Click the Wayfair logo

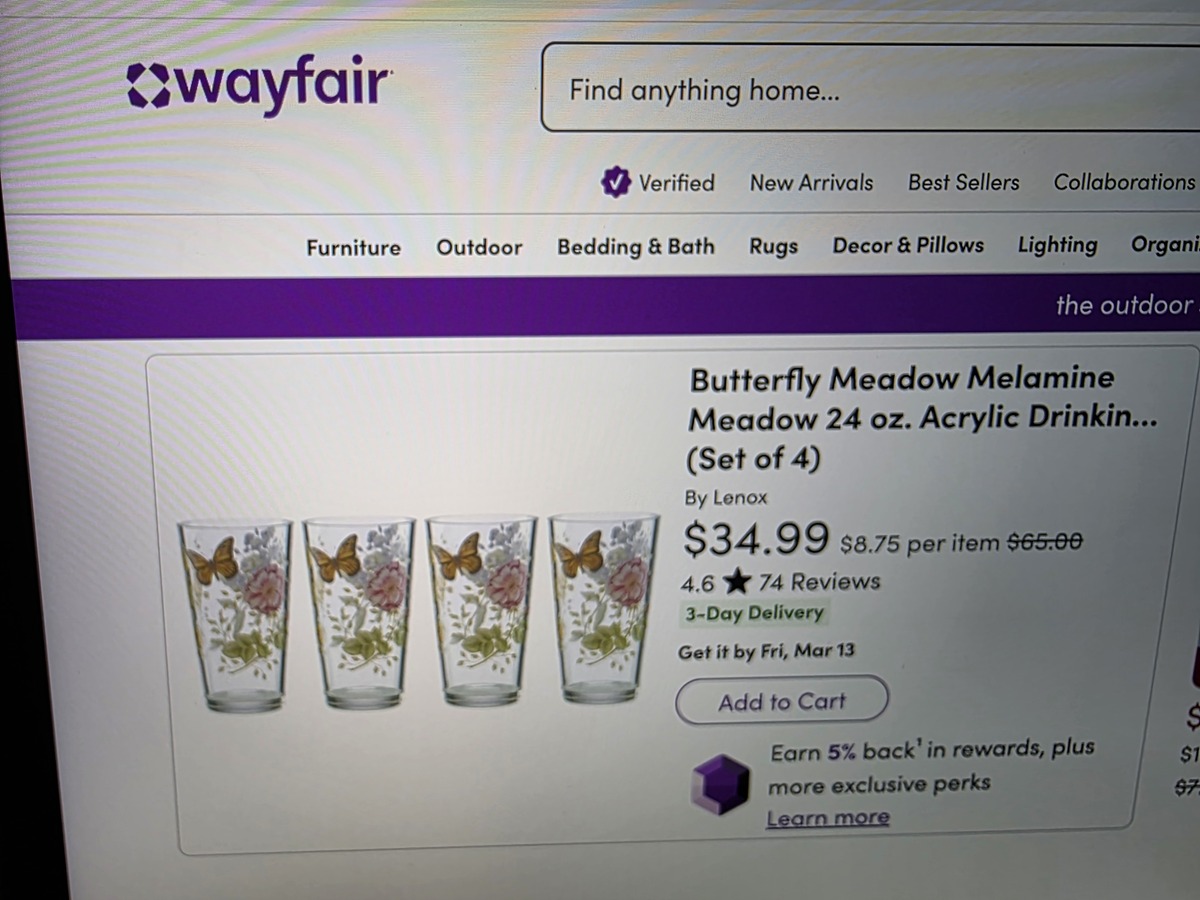pyautogui.click(x=258, y=84)
